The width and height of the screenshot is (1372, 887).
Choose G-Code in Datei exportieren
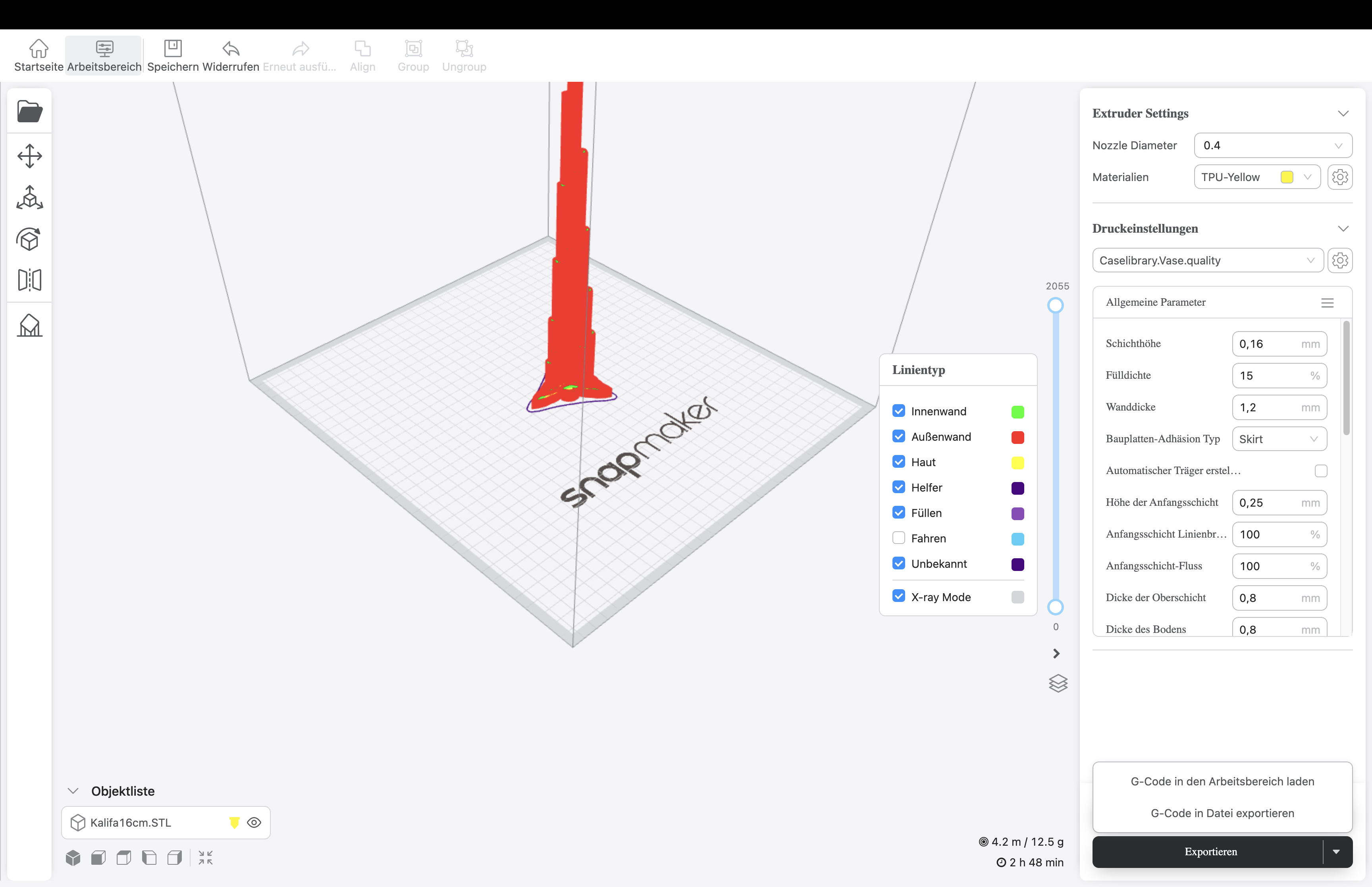[x=1222, y=813]
